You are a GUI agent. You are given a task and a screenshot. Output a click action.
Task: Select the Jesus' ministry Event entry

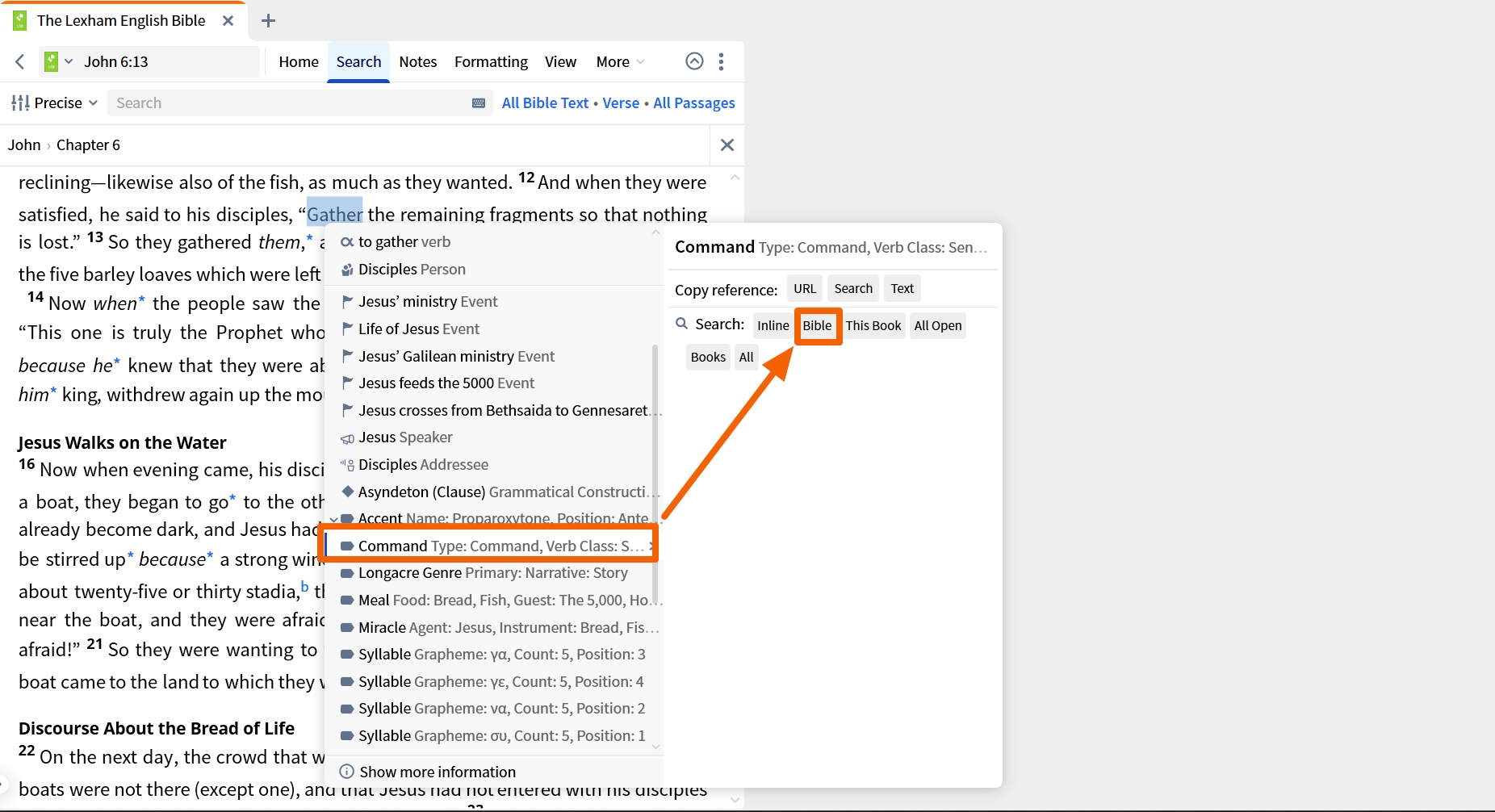(x=492, y=302)
